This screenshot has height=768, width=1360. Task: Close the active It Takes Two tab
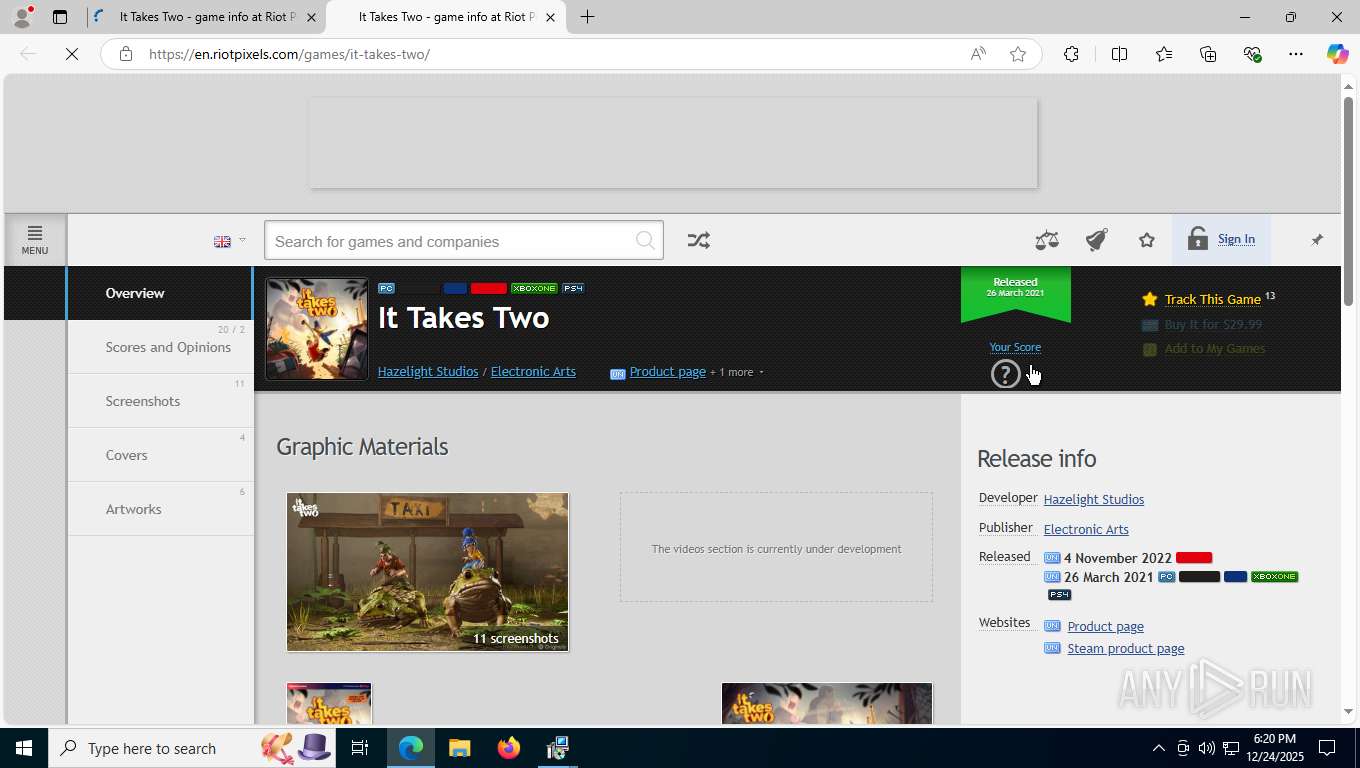coord(550,17)
